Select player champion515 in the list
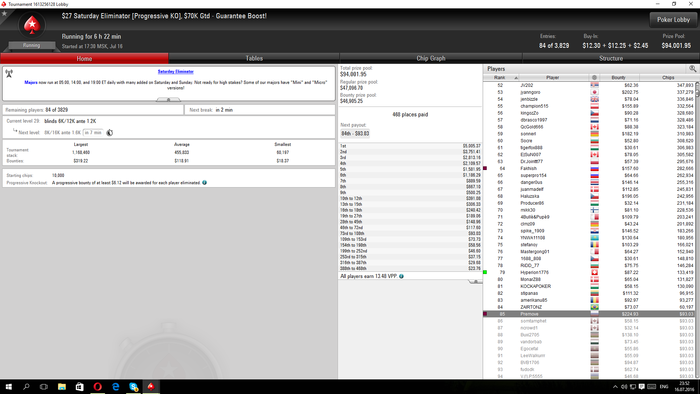Viewport: 700px width, 394px height. (x=589, y=106)
